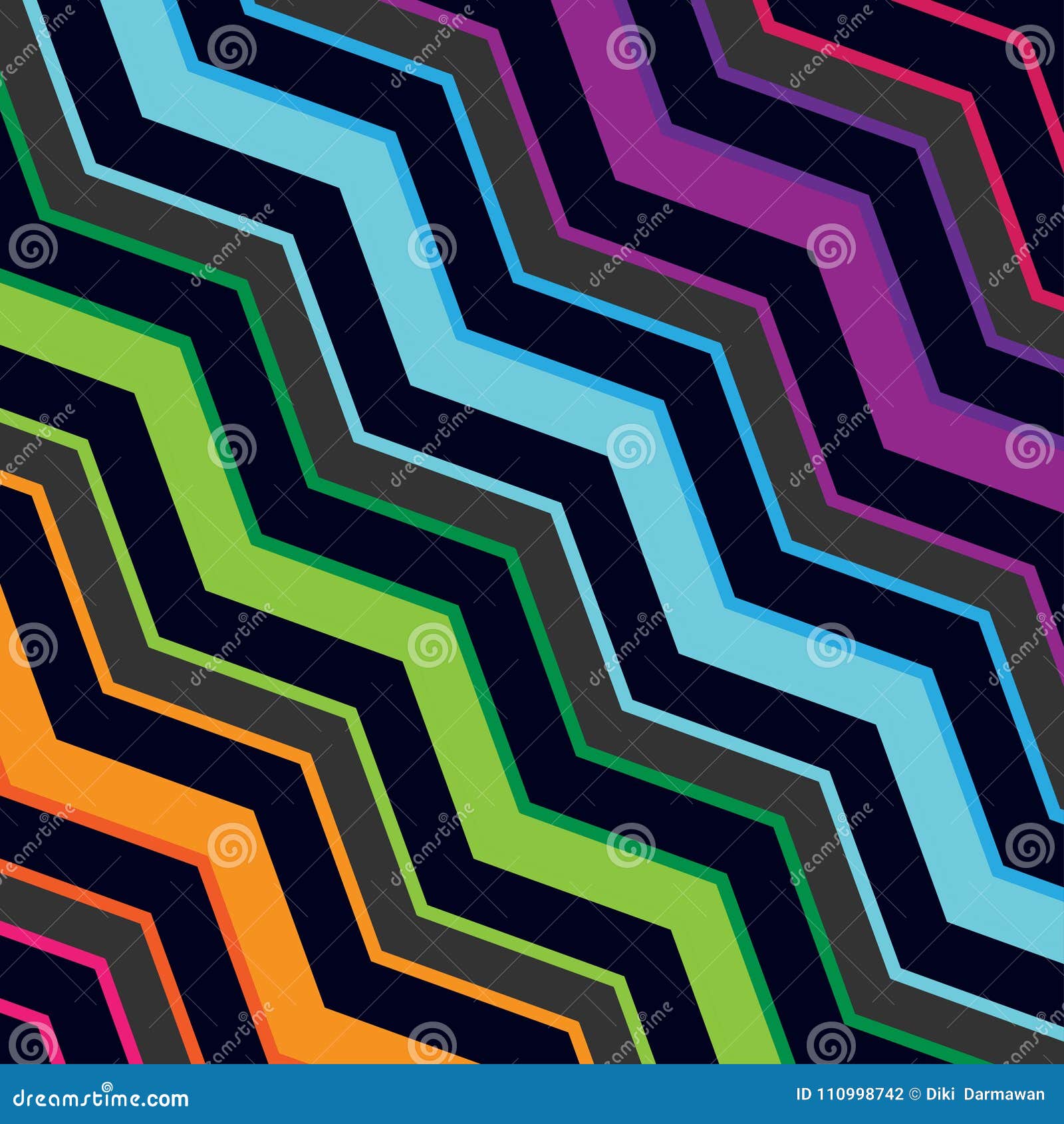Click the spiral icon in the dreamstime.com logo
Viewport: 1064px width, 1124px height.
(106, 1086)
